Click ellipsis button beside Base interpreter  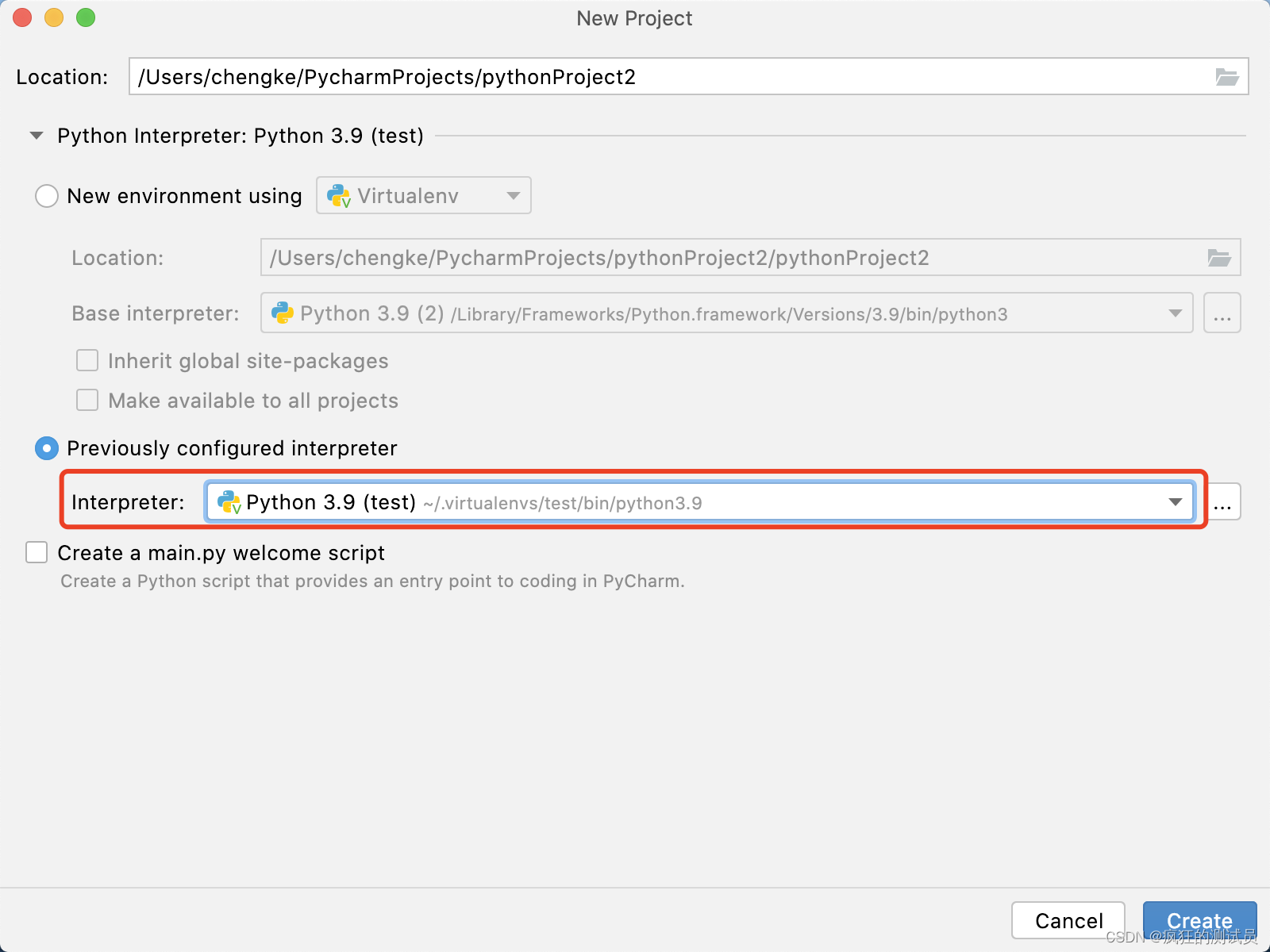[1222, 313]
